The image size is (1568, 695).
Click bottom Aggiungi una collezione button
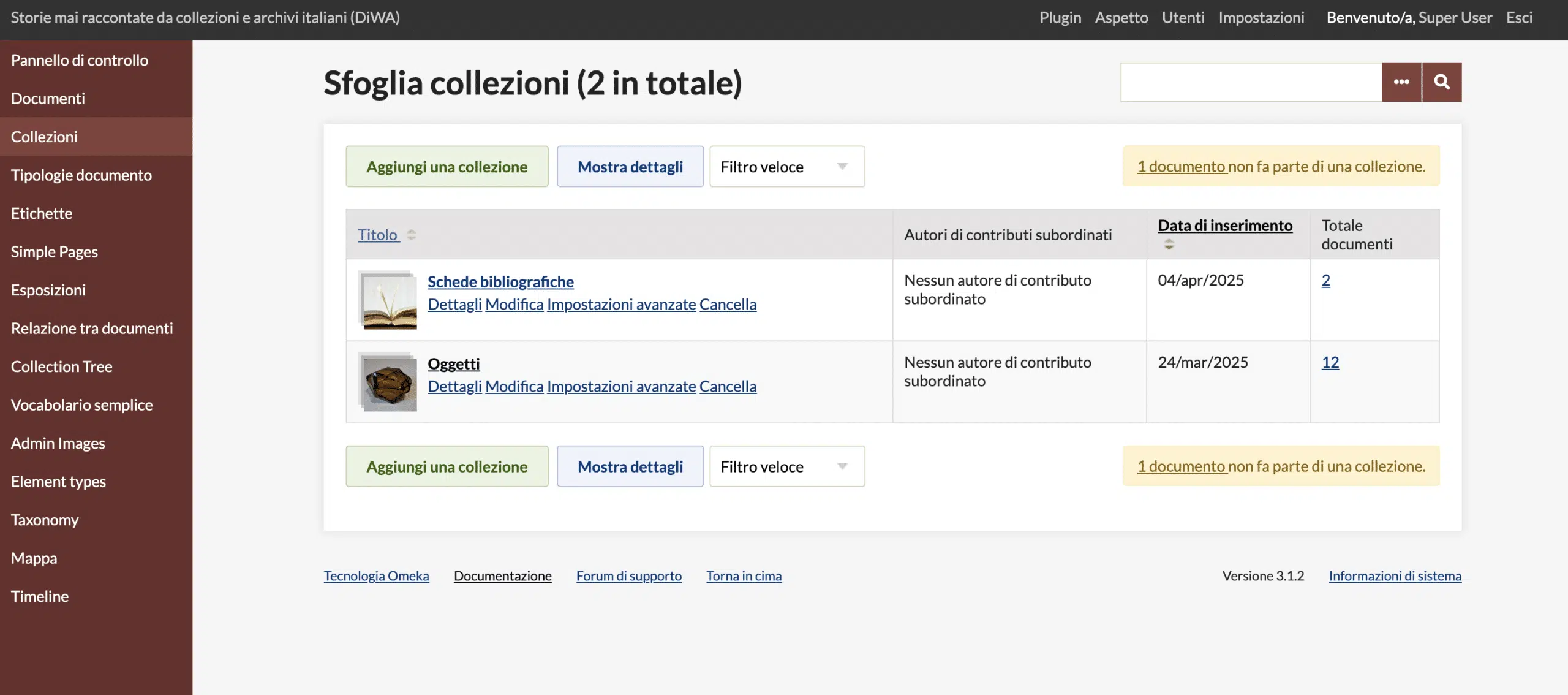[447, 466]
